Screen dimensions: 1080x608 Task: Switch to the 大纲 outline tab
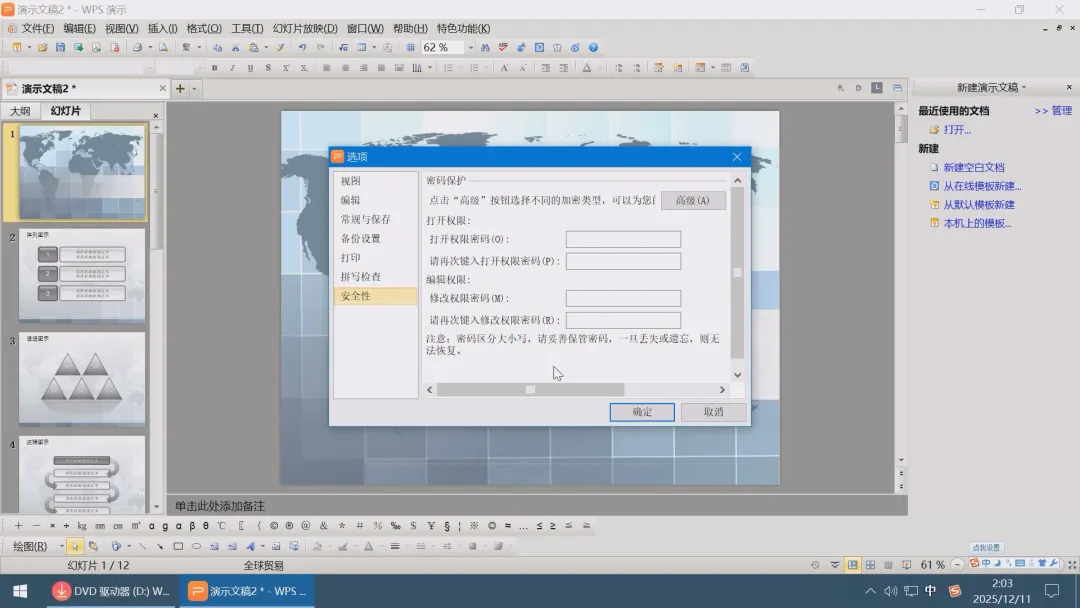pos(20,111)
